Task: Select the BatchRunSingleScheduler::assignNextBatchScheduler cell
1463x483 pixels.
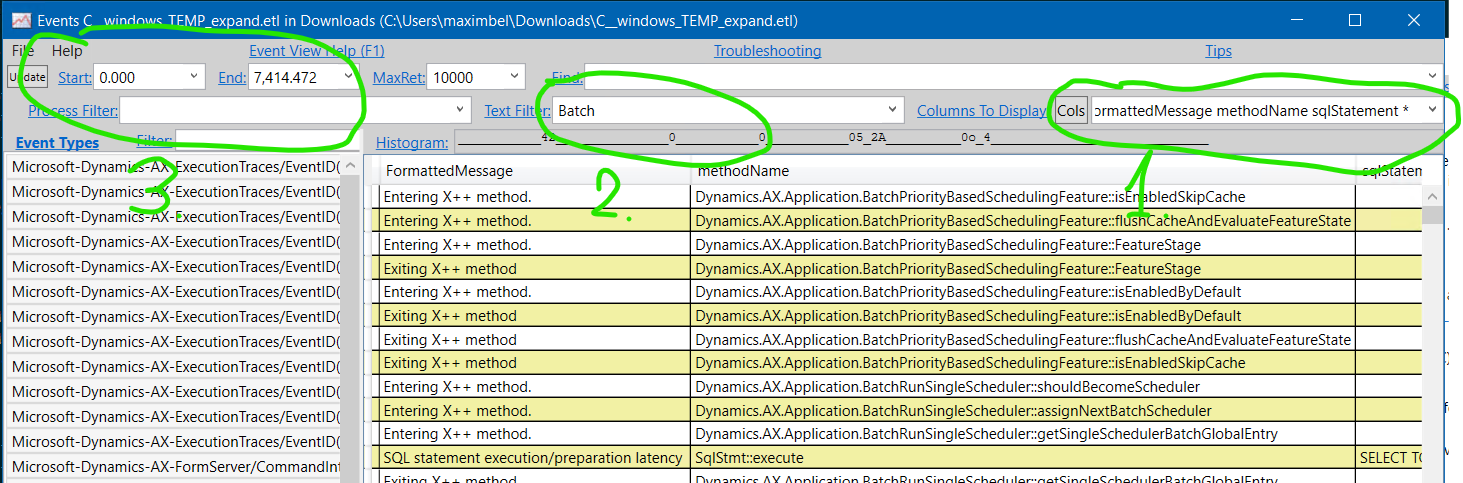Action: click(1023, 411)
